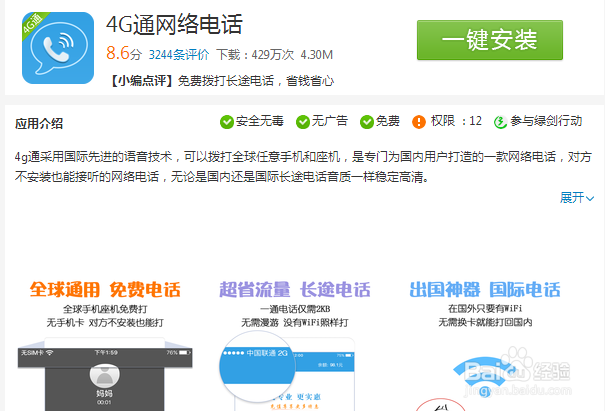Click the green check next to 安全无毒
The image size is (605, 411).
point(226,122)
